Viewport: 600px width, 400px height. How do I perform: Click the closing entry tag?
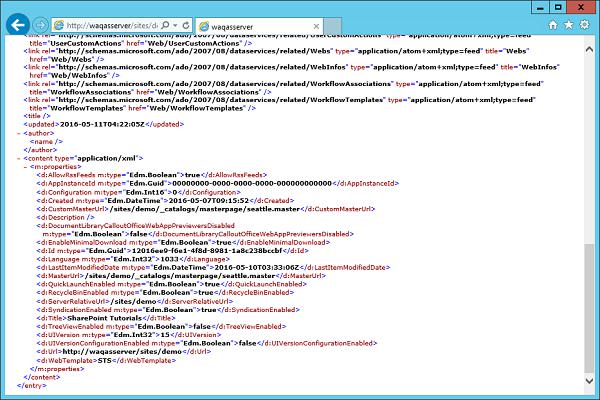tap(31, 385)
